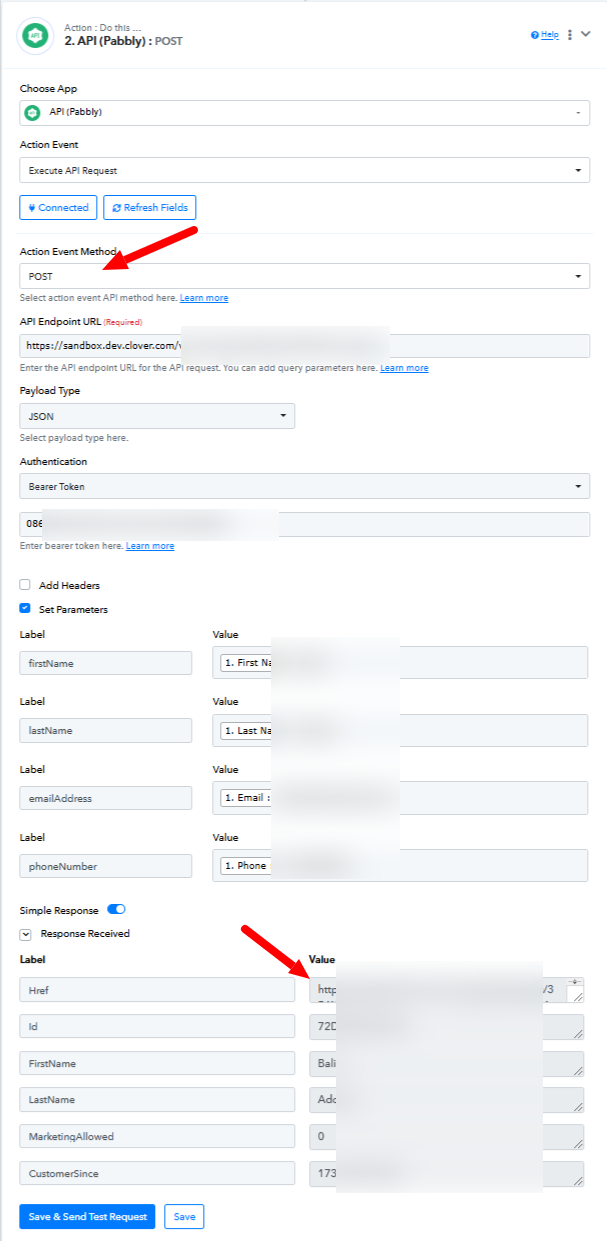Click the API Endpoint URL input field
This screenshot has width=607, height=1241.
coord(305,346)
